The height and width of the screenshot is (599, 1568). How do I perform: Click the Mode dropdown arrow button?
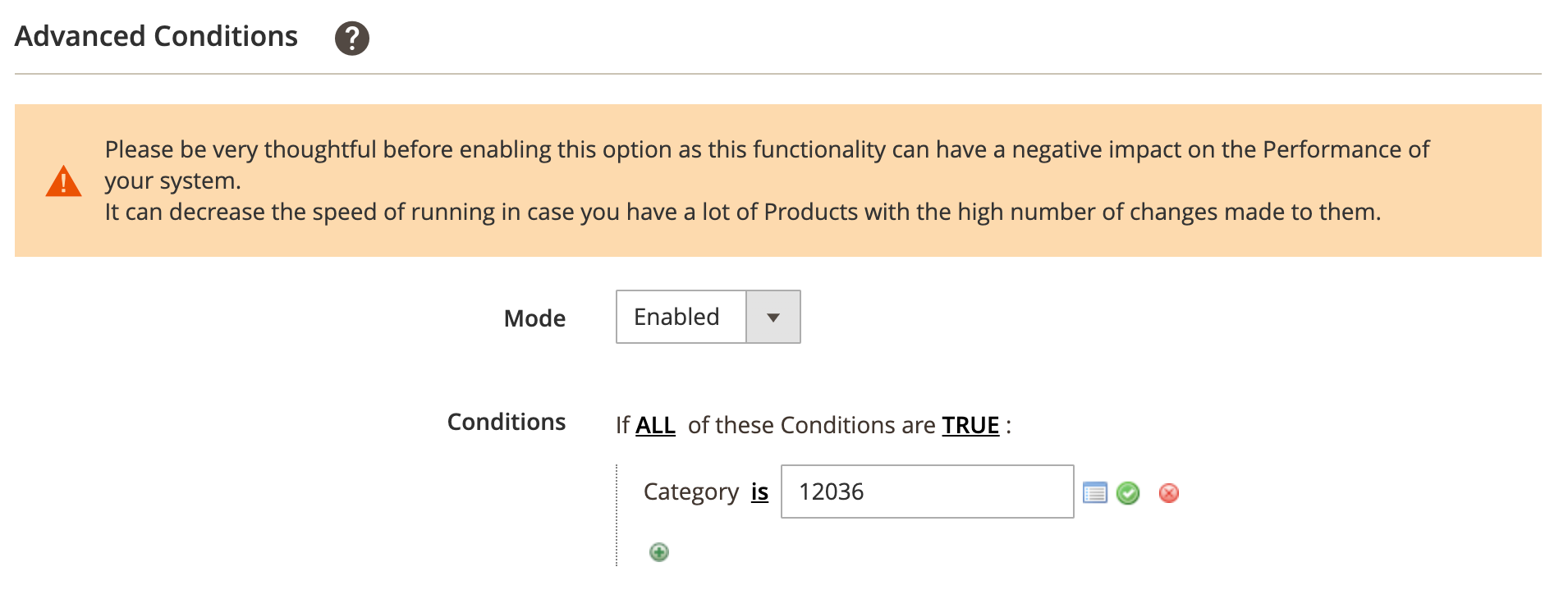click(773, 317)
